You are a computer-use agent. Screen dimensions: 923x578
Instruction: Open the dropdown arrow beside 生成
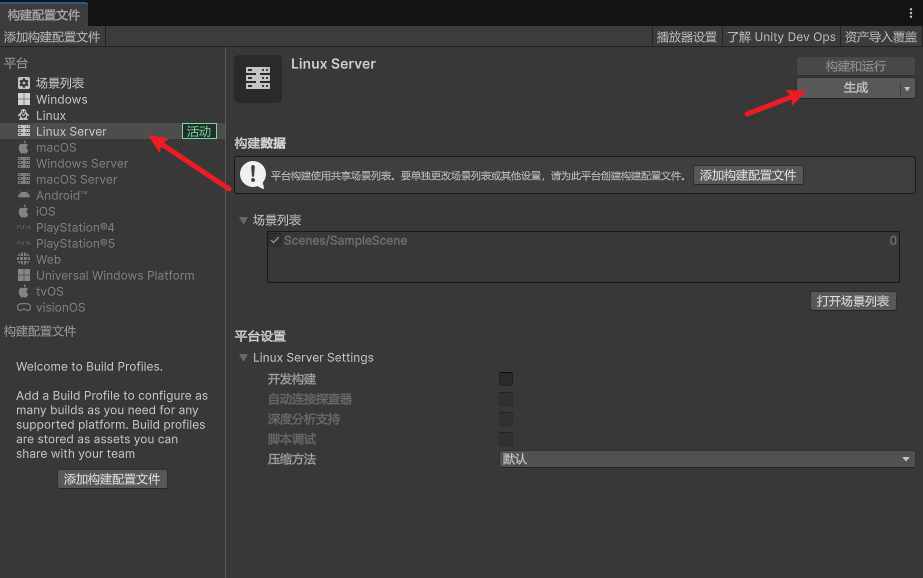point(907,88)
